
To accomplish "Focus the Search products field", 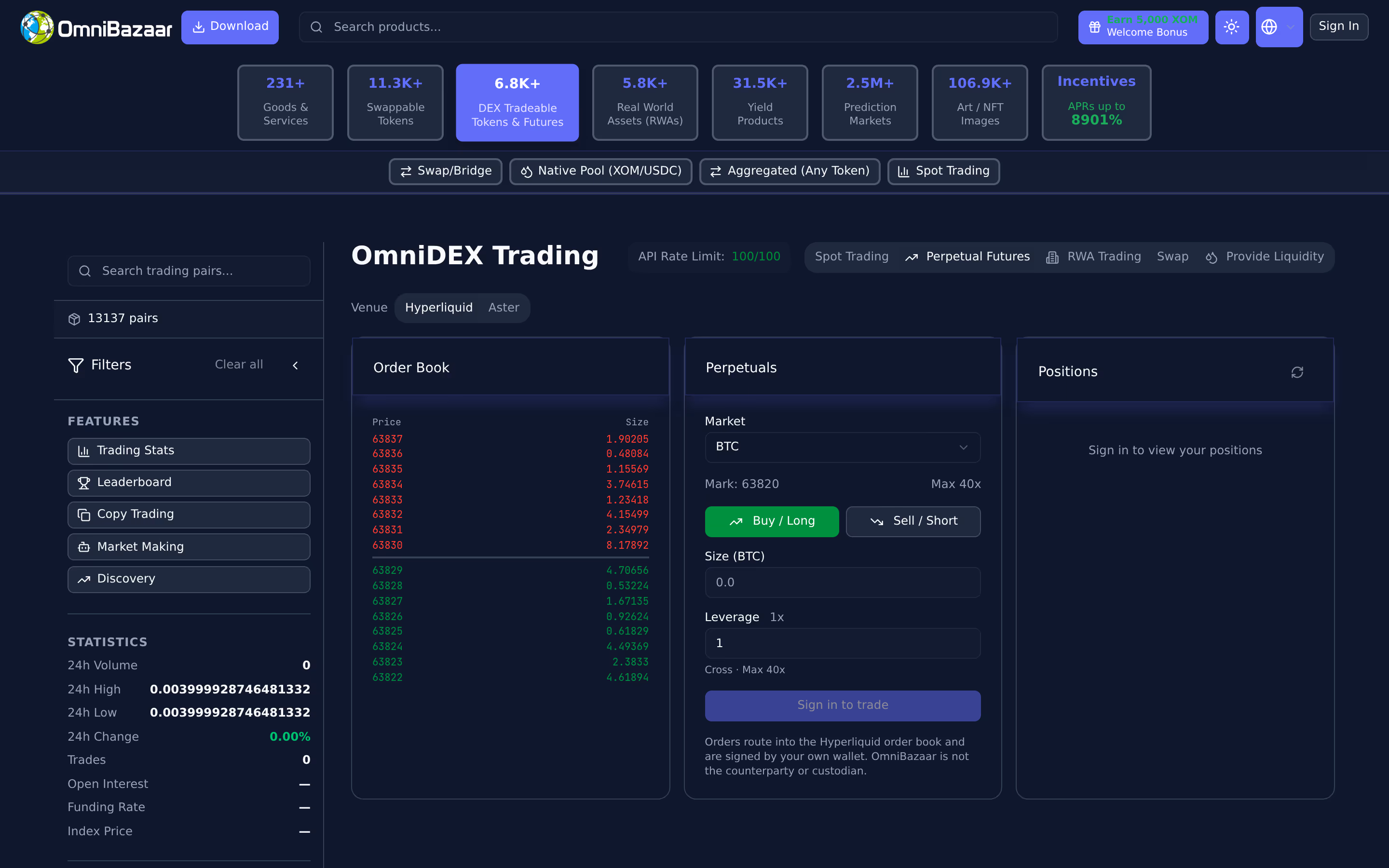I will (678, 27).
